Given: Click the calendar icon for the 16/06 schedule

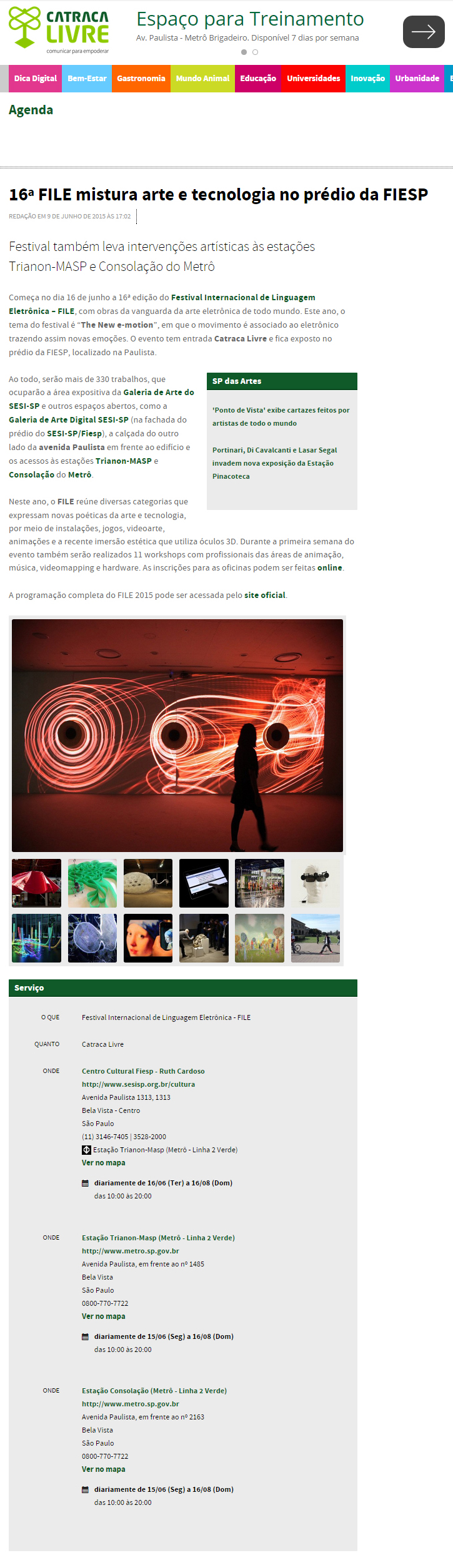Looking at the screenshot, I should tap(86, 1183).
